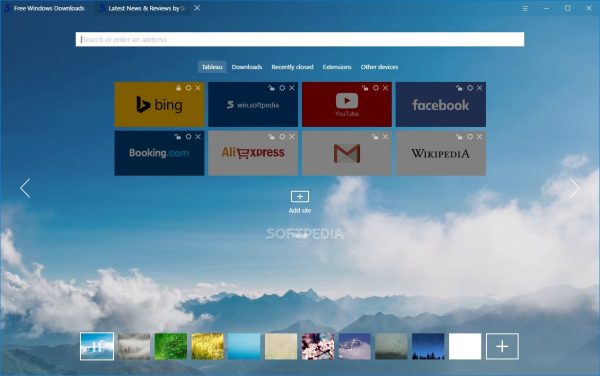The image size is (600, 376).
Task: Remove the AliExpress tile
Action: (292, 137)
